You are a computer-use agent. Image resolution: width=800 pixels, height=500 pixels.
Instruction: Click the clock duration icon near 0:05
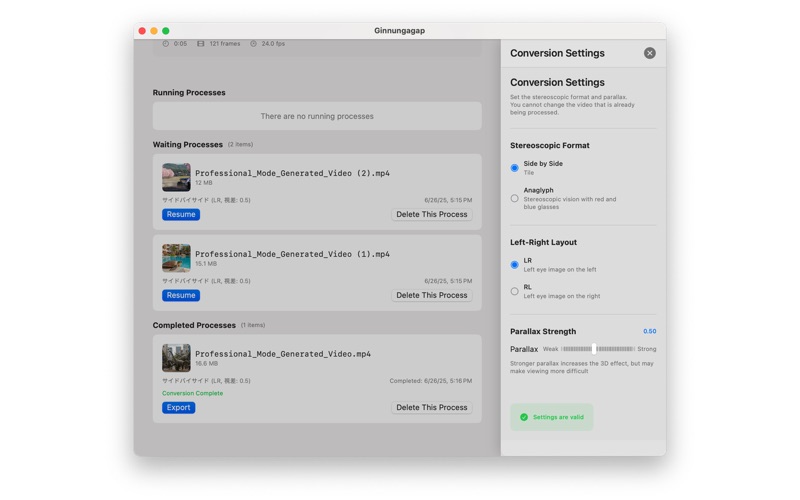(x=165, y=44)
